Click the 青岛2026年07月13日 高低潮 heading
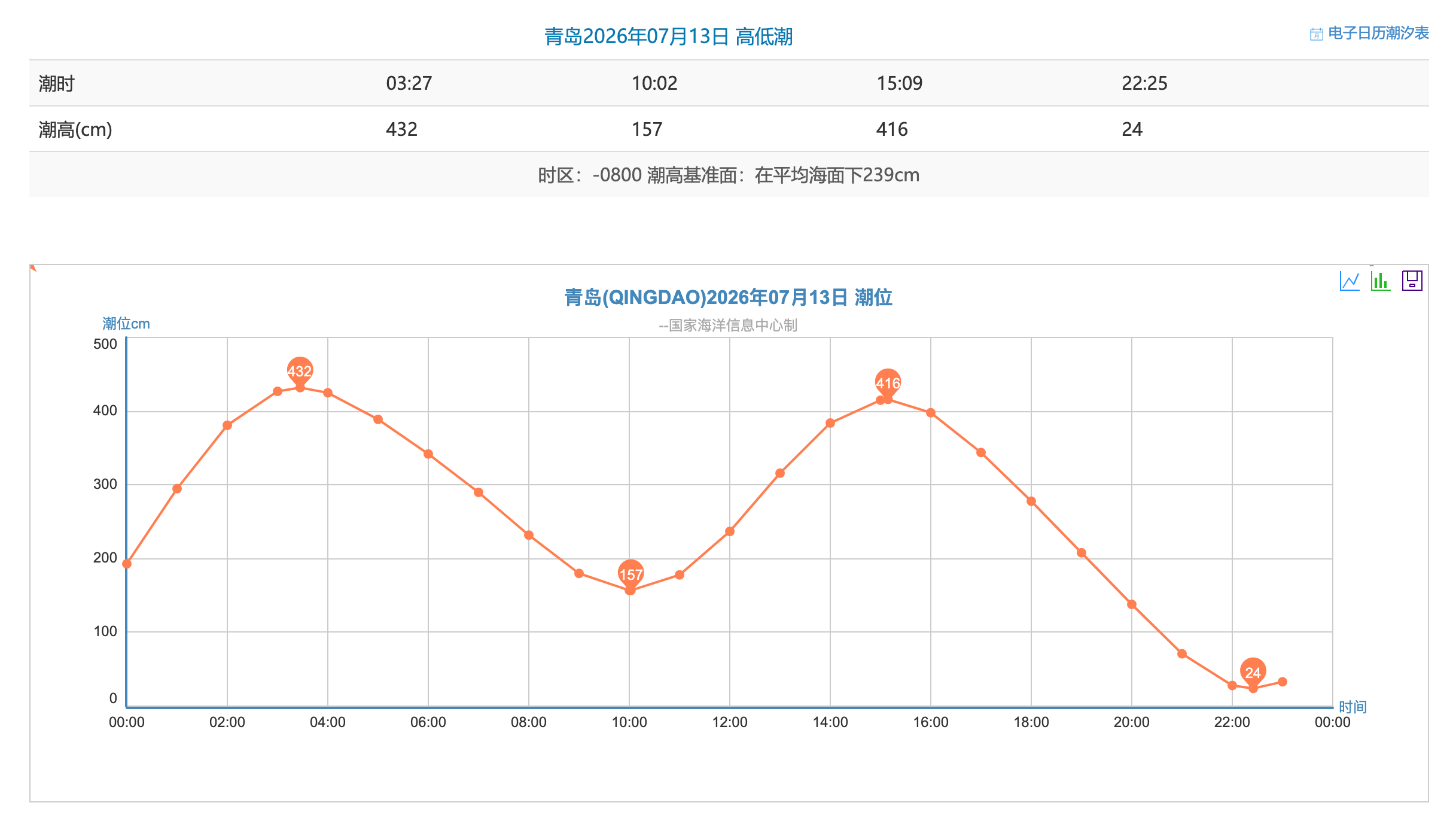The width and height of the screenshot is (1456, 827). (x=669, y=37)
